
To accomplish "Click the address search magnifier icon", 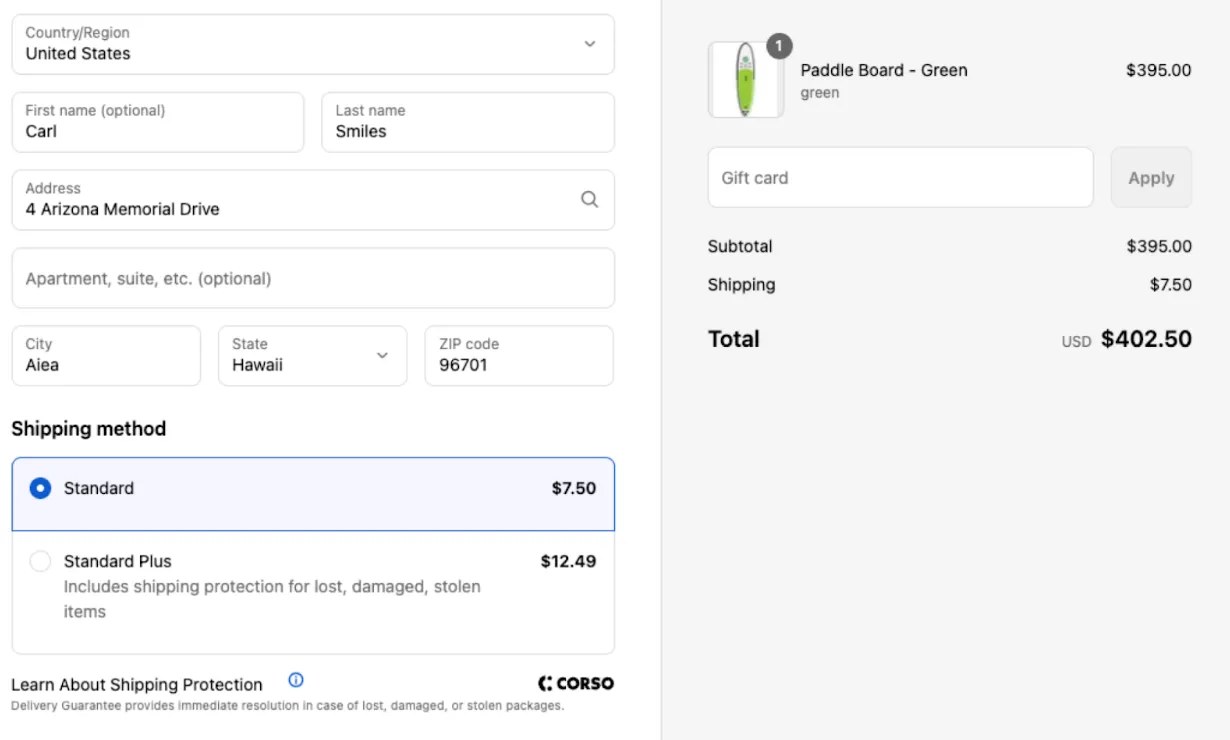I will coord(589,199).
